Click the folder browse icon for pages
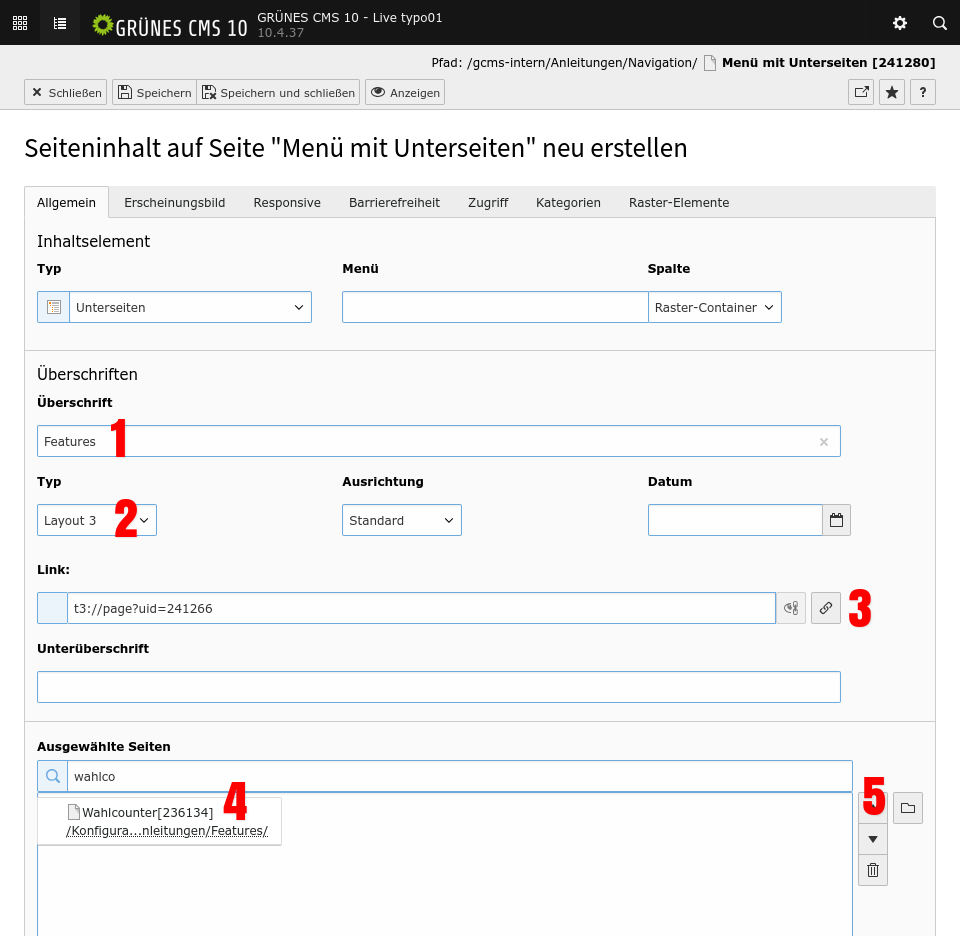 pos(907,808)
